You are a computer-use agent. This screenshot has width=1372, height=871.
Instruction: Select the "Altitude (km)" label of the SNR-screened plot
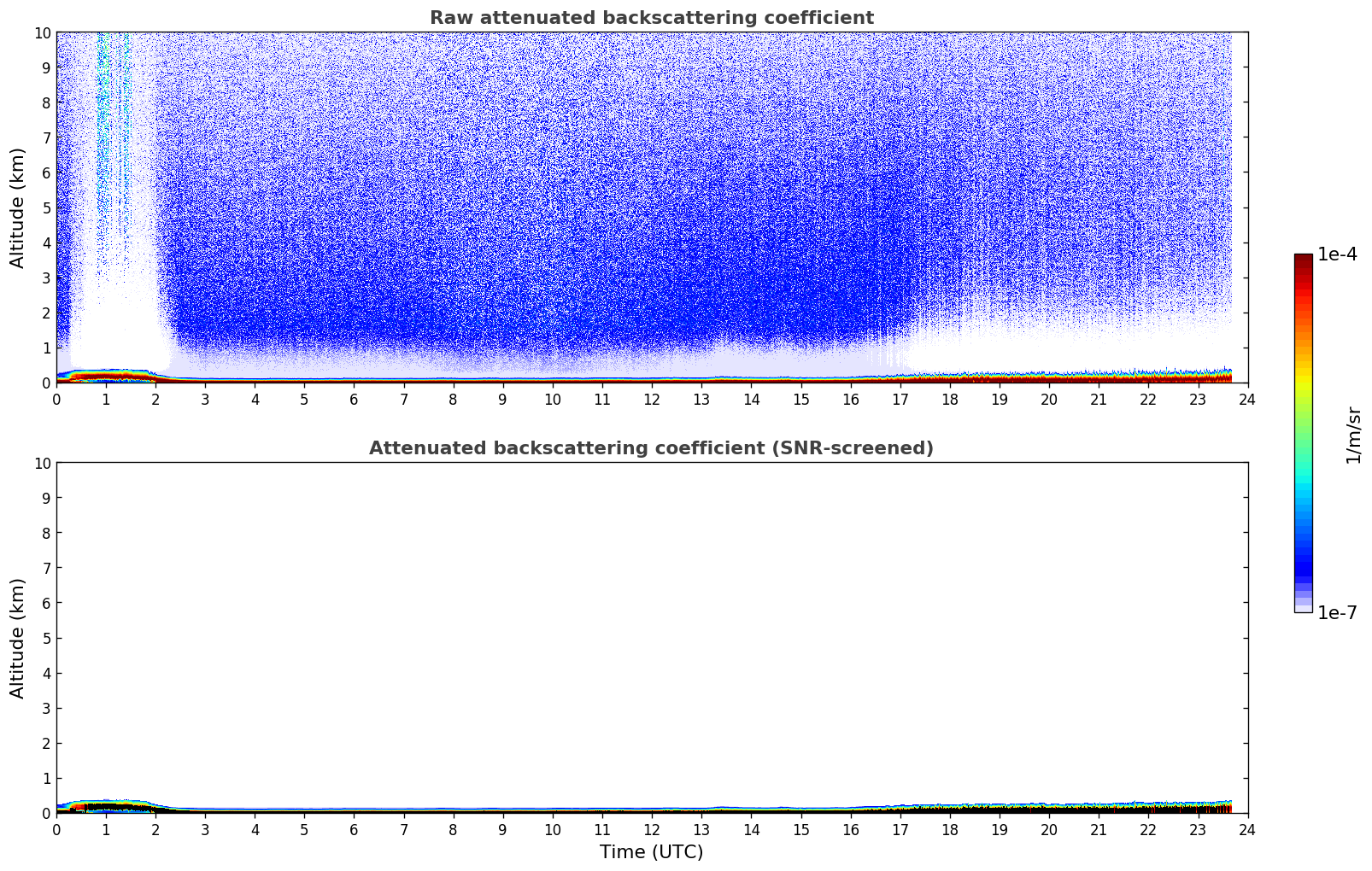point(18,638)
